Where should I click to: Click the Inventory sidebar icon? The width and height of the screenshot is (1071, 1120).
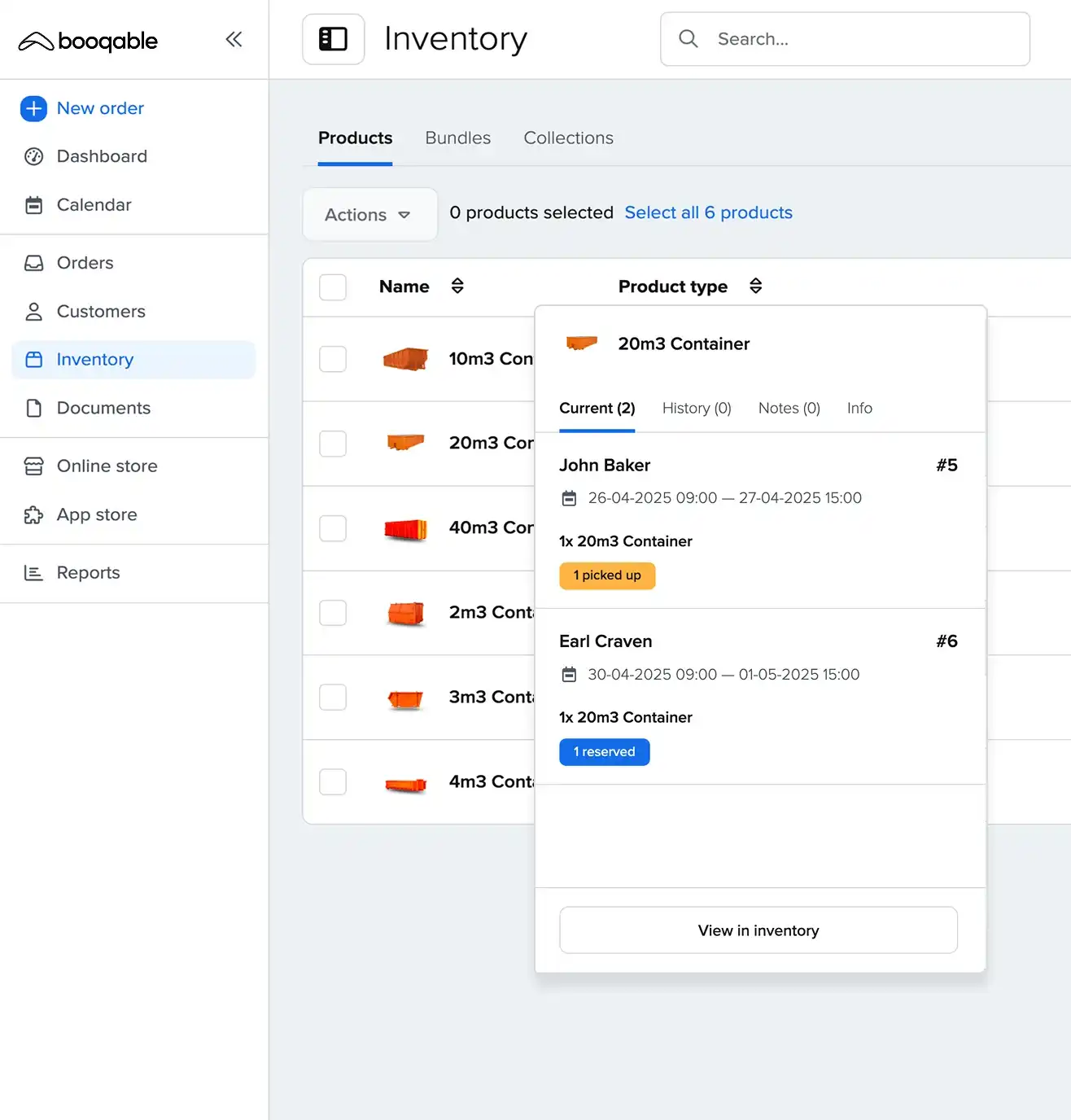click(x=33, y=359)
